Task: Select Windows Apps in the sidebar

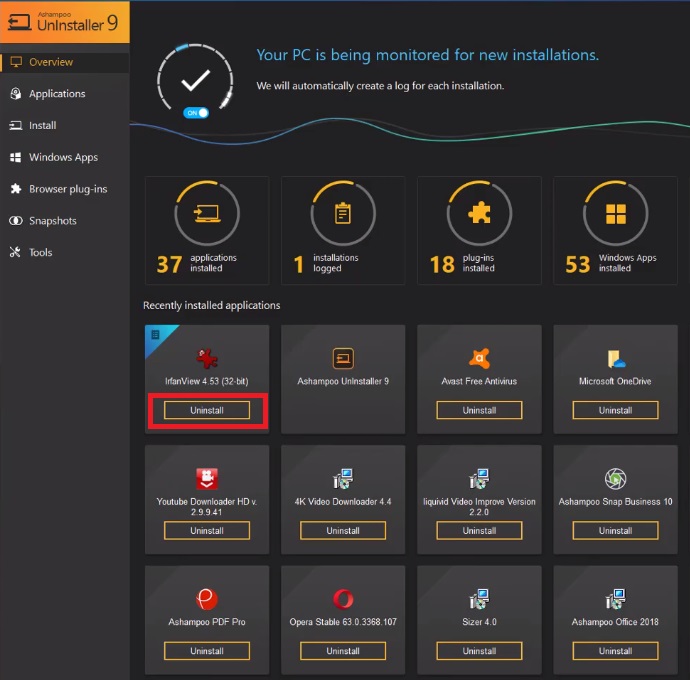Action: pos(63,157)
